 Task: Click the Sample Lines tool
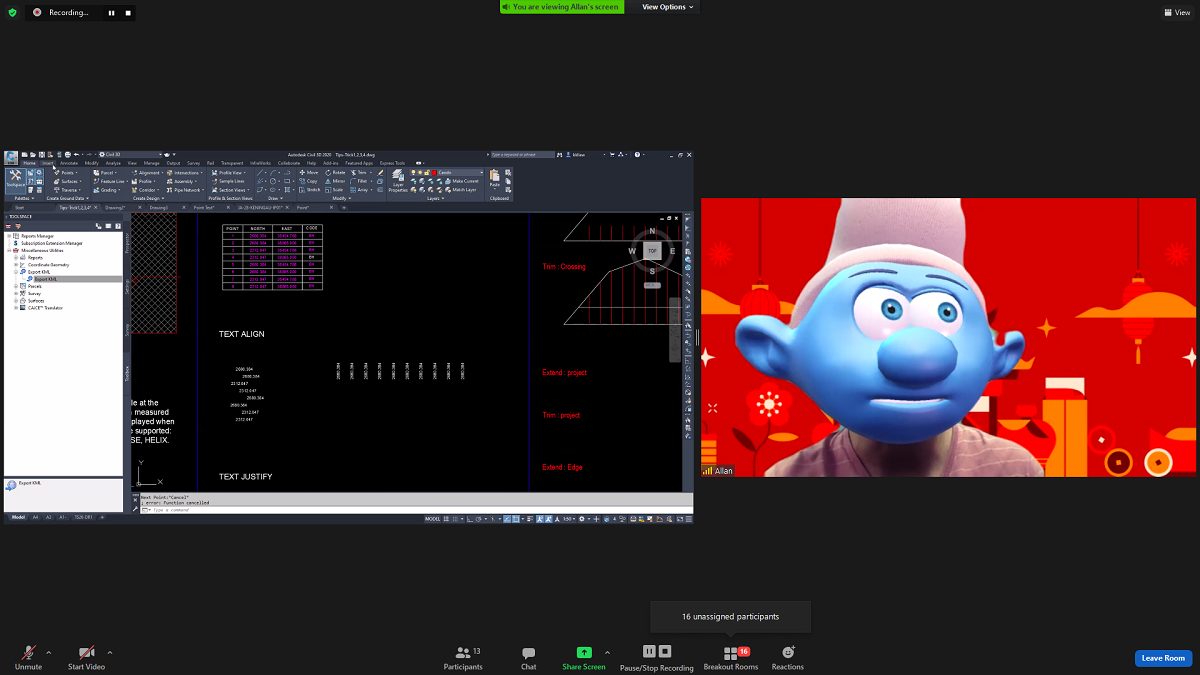[x=229, y=181]
